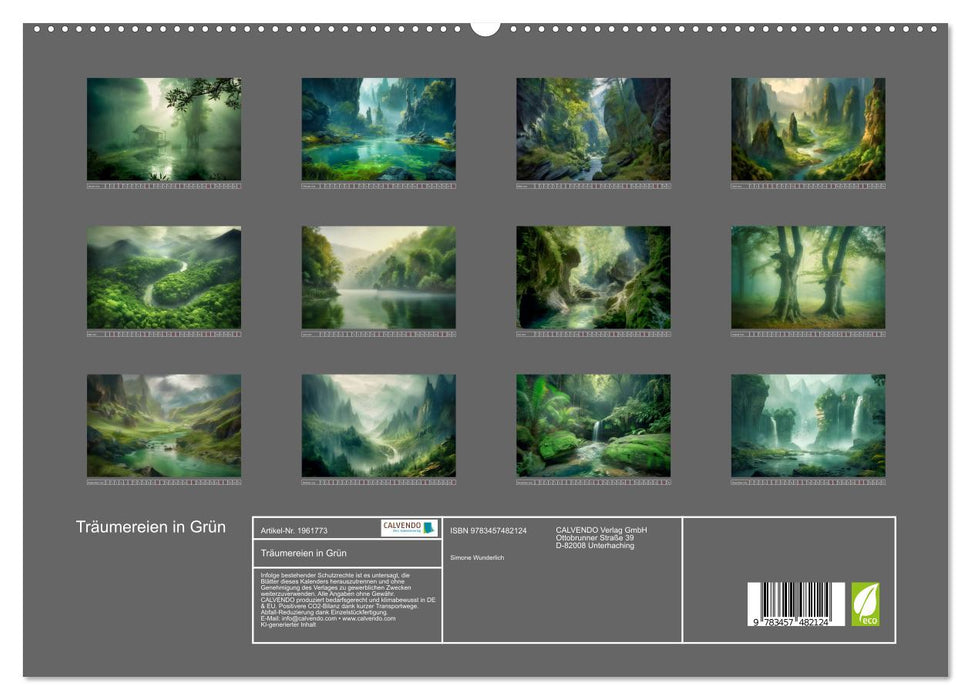Select the large misty forest trees image
This screenshot has width=971, height=700.
[x=807, y=277]
